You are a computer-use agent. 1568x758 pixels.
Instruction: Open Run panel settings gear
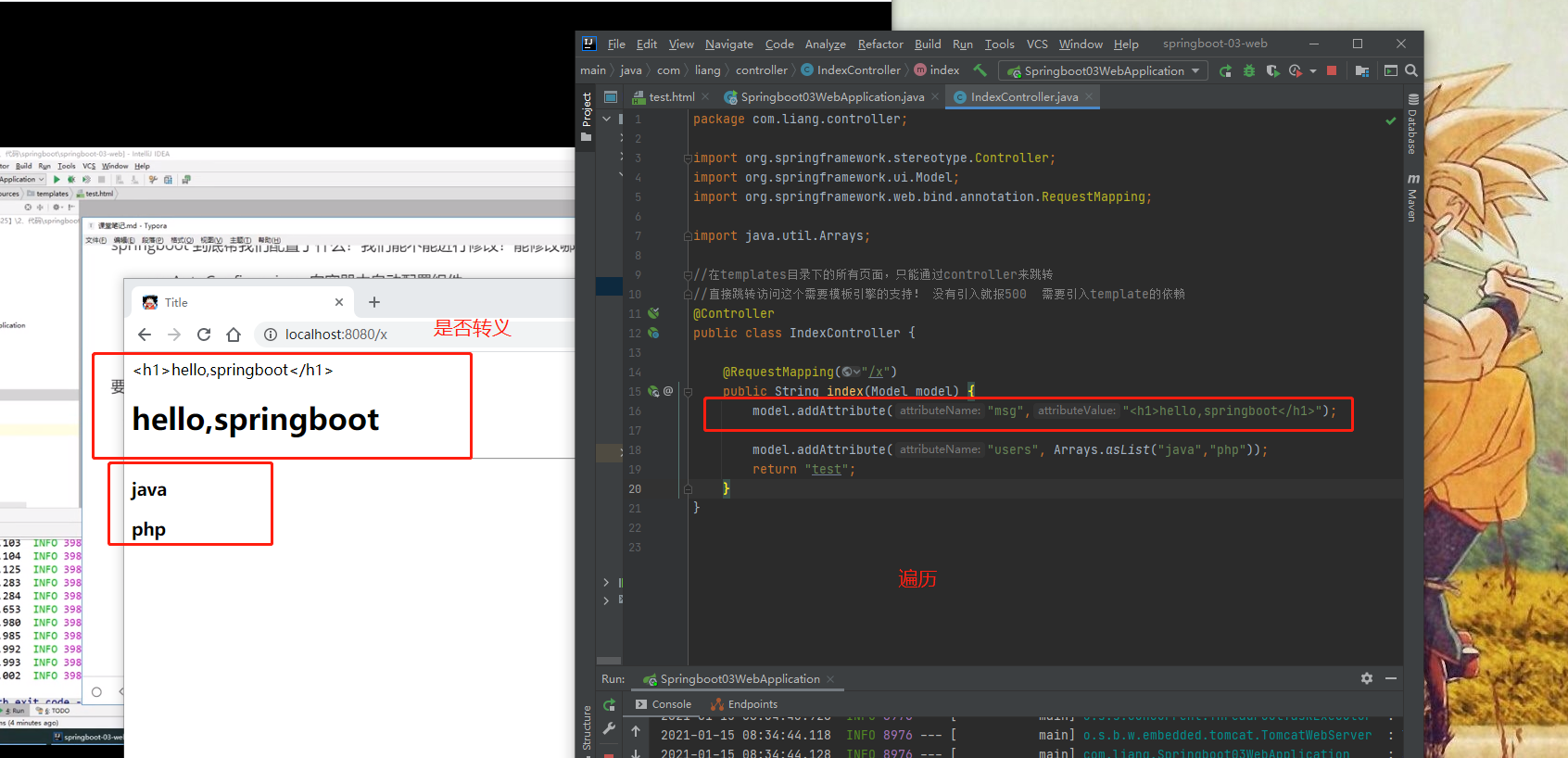coord(1366,678)
